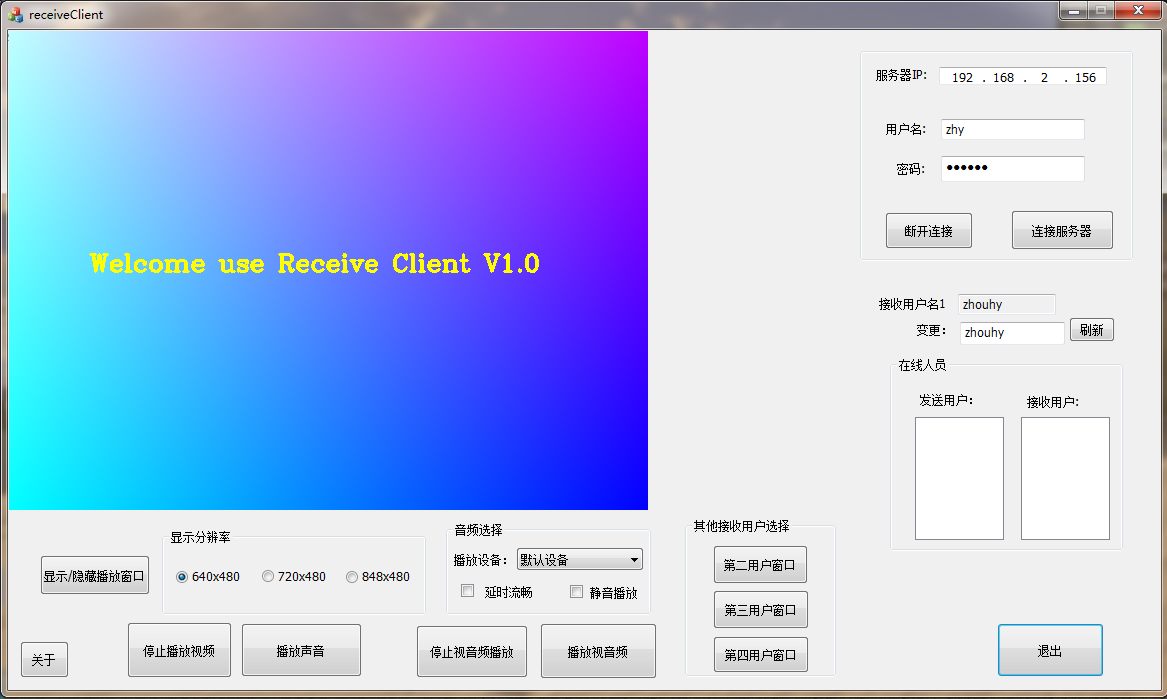1167x699 pixels.
Task: Click the 退出 exit button
Action: [1049, 651]
